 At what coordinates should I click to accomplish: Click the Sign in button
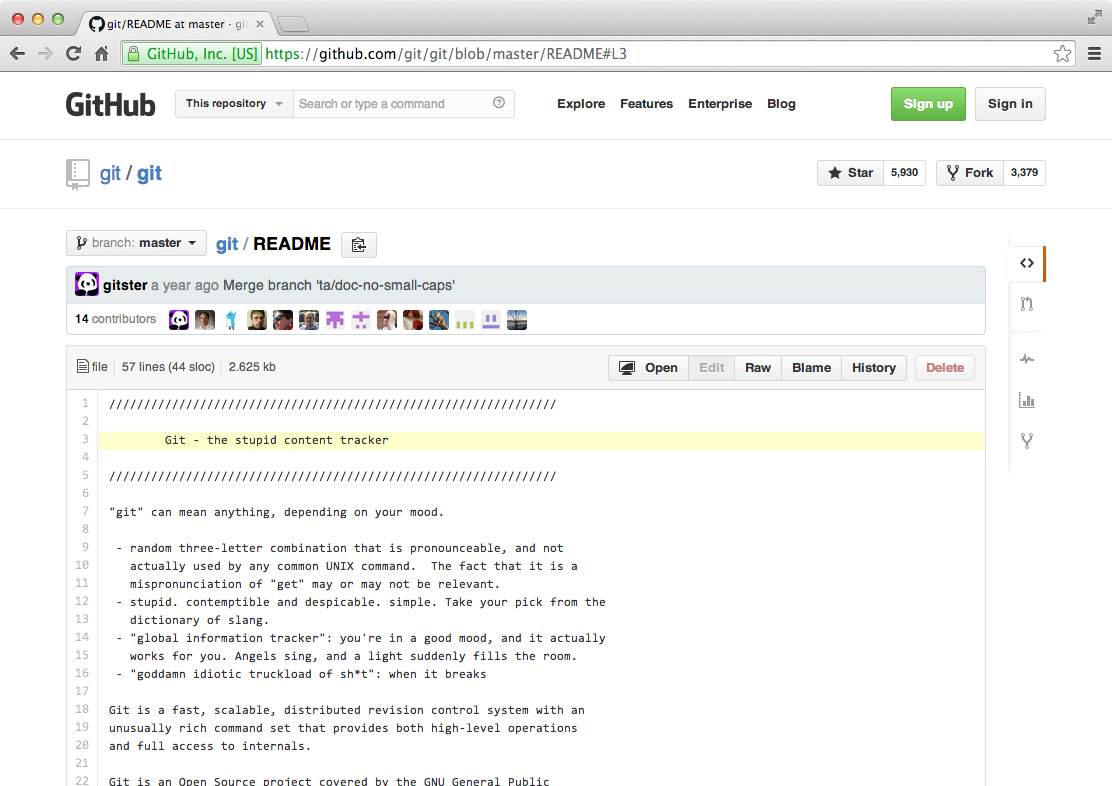point(1010,104)
